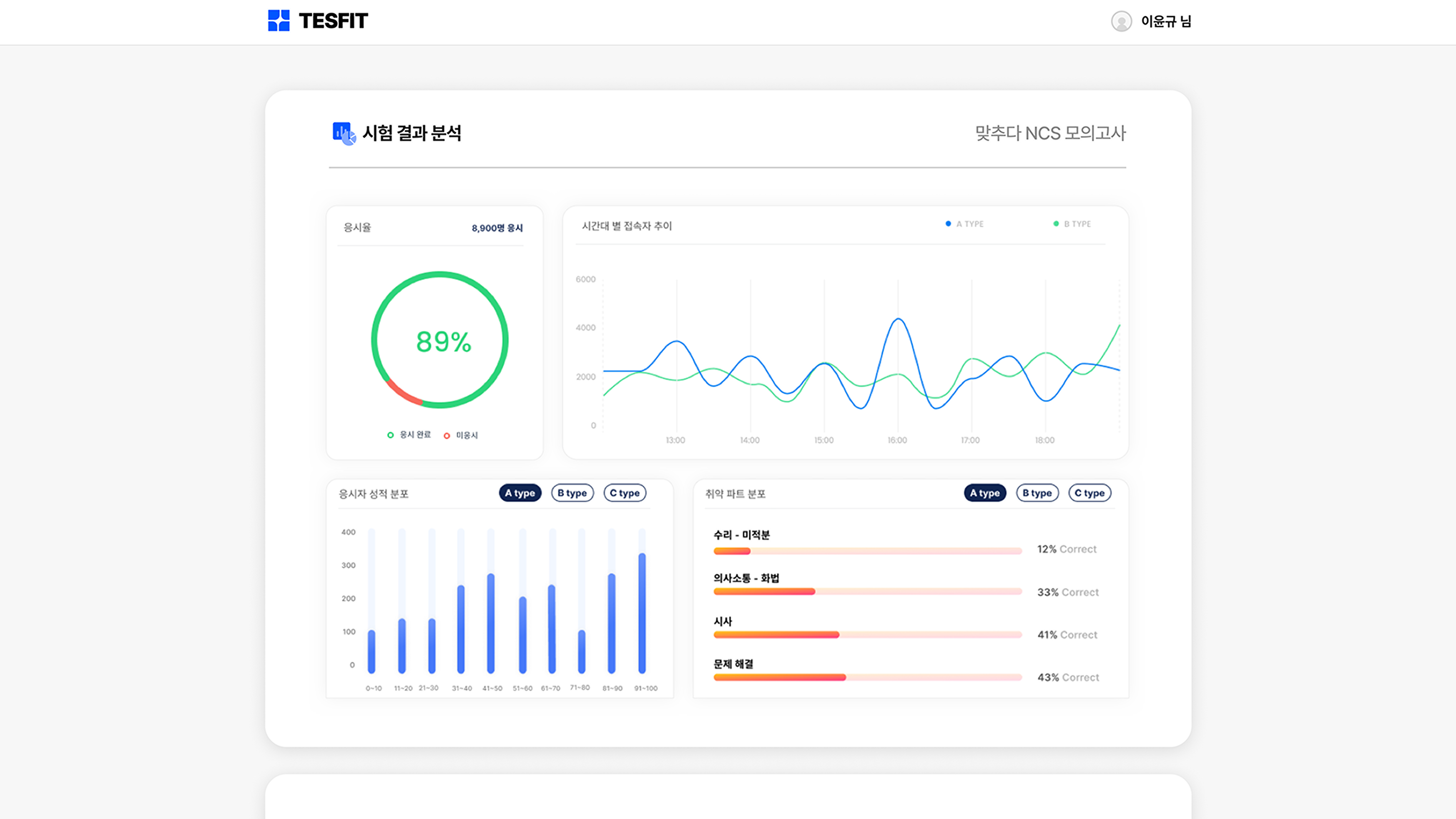Select B type in 취약 파트 분포
The height and width of the screenshot is (819, 1456).
(1037, 493)
